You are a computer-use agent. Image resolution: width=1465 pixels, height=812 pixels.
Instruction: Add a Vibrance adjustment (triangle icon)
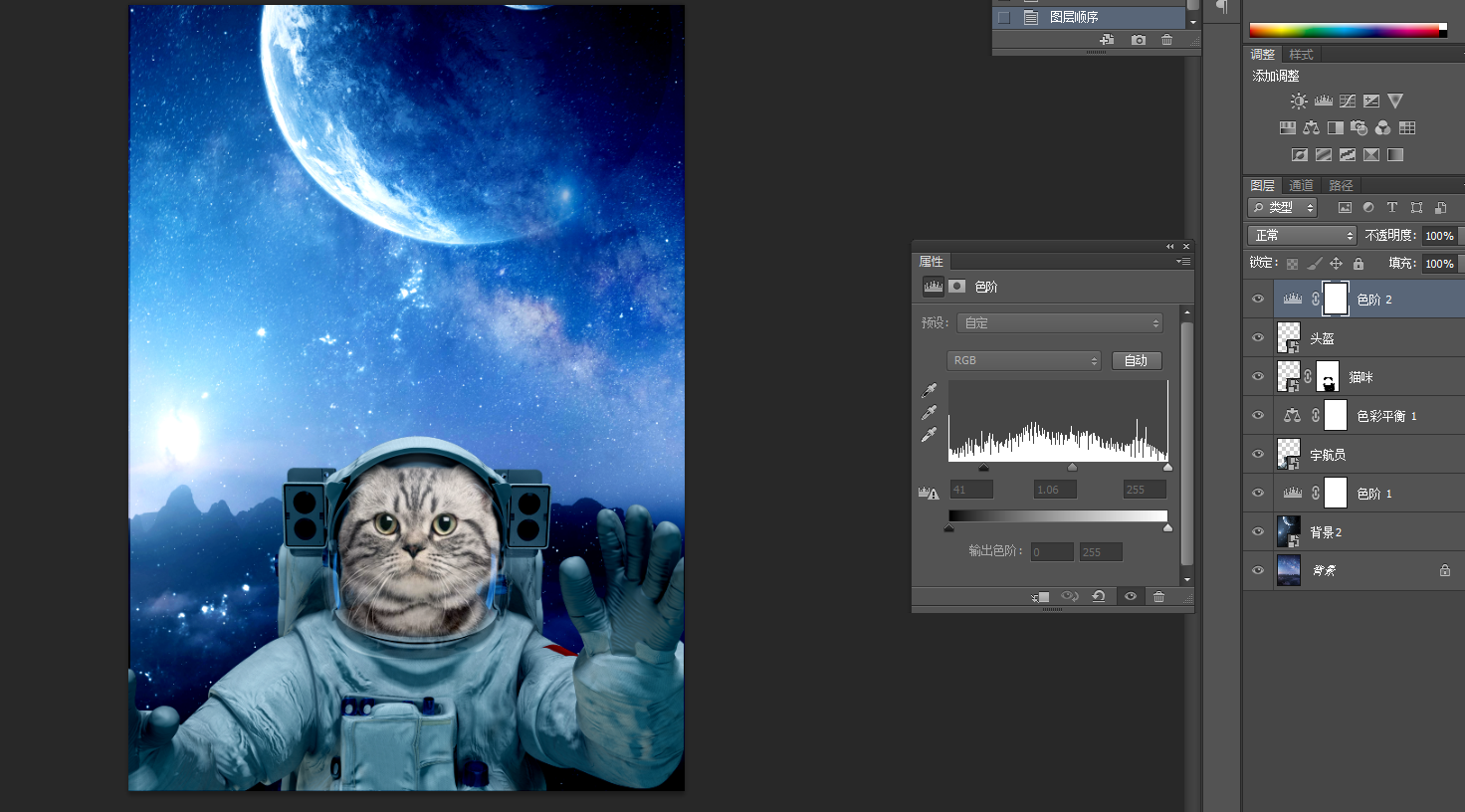click(1395, 101)
